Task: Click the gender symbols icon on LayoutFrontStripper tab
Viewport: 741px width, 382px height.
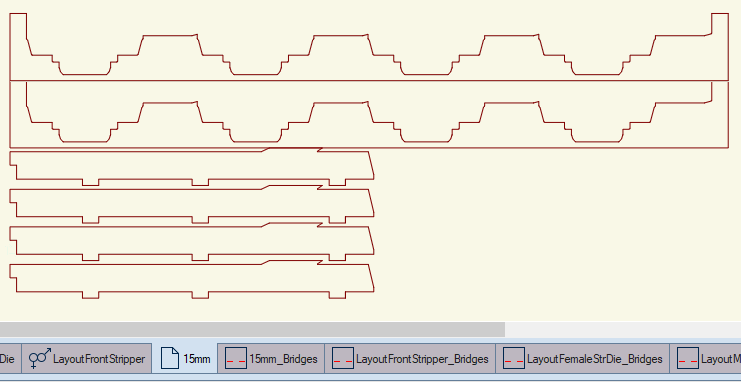Action: coord(40,358)
